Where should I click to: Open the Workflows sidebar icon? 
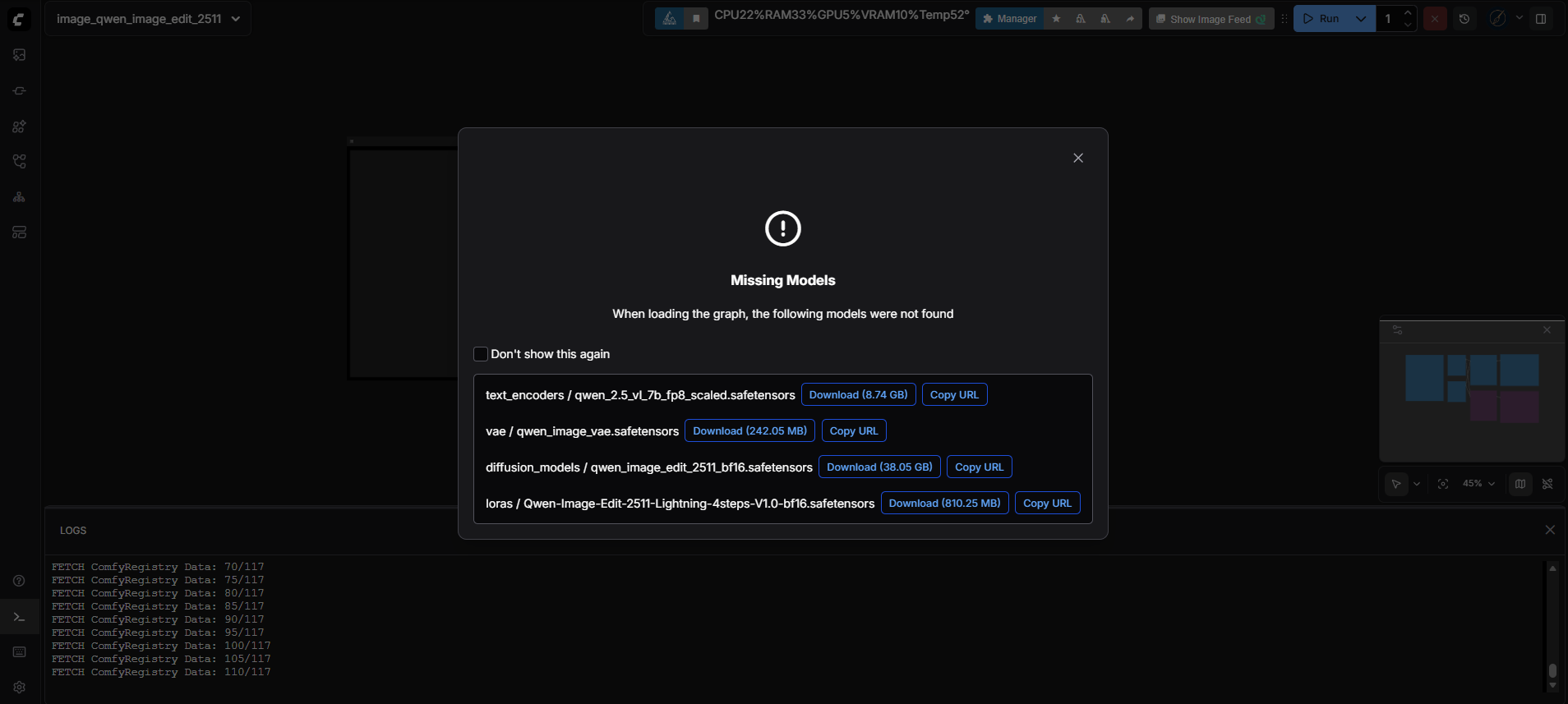coord(19,161)
